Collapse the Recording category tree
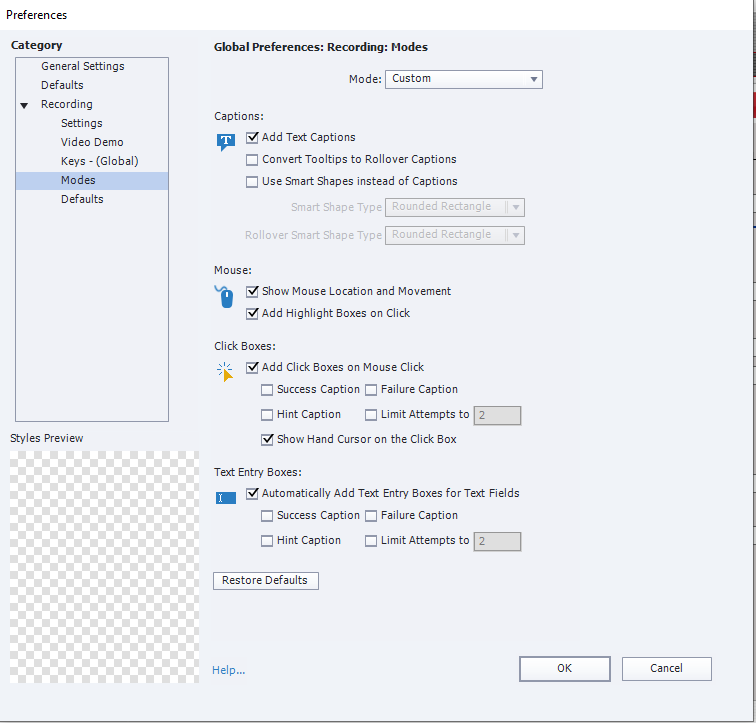 [x=24, y=105]
